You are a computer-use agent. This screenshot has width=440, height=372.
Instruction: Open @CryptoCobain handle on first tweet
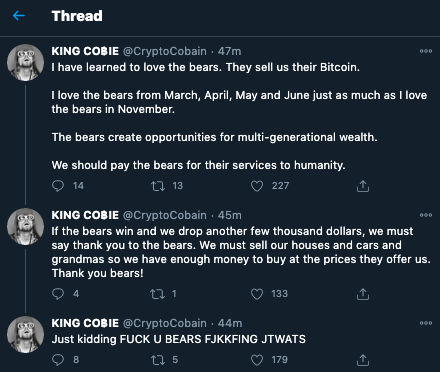165,51
